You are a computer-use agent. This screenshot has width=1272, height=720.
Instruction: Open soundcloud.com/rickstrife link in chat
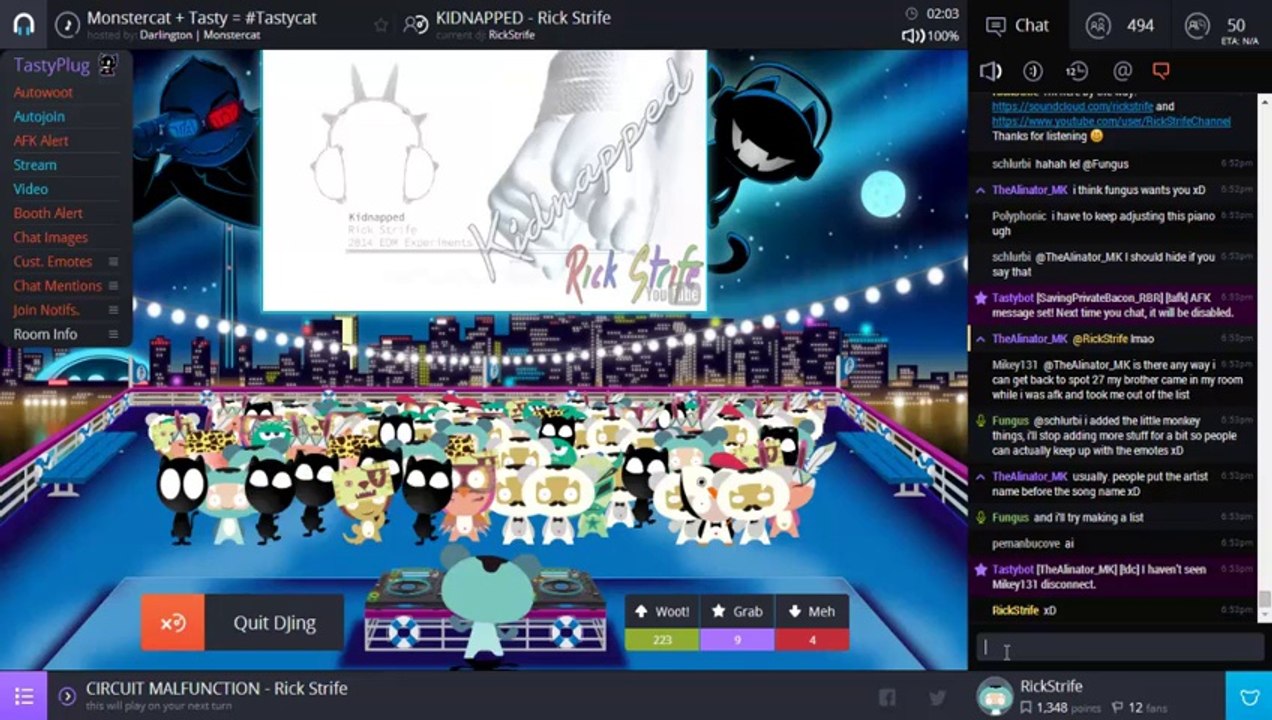coord(1072,106)
